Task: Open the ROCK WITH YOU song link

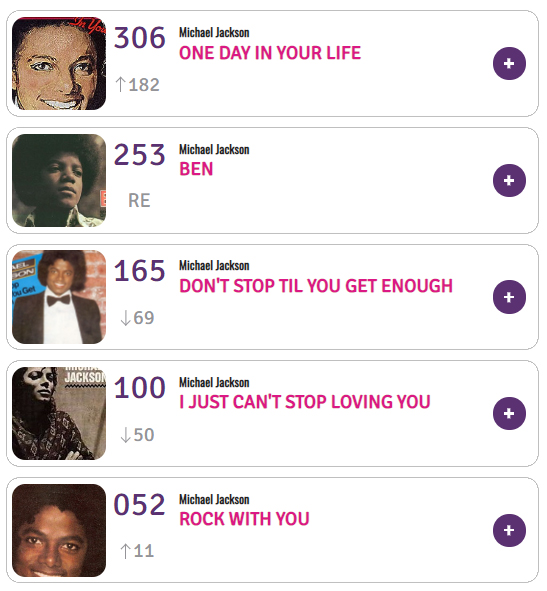Action: click(244, 519)
